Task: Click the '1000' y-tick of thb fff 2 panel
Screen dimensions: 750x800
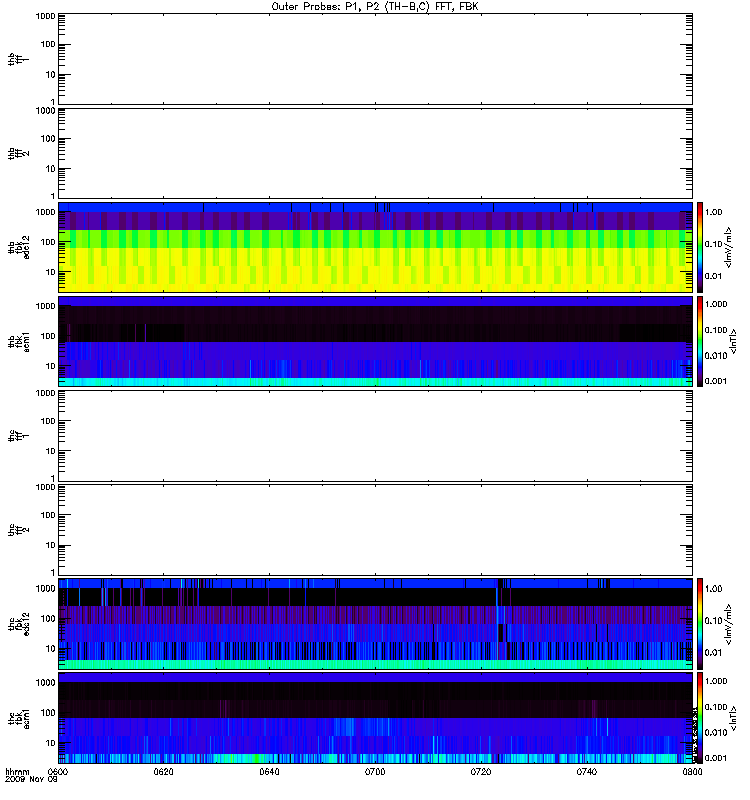Action: (x=45, y=111)
